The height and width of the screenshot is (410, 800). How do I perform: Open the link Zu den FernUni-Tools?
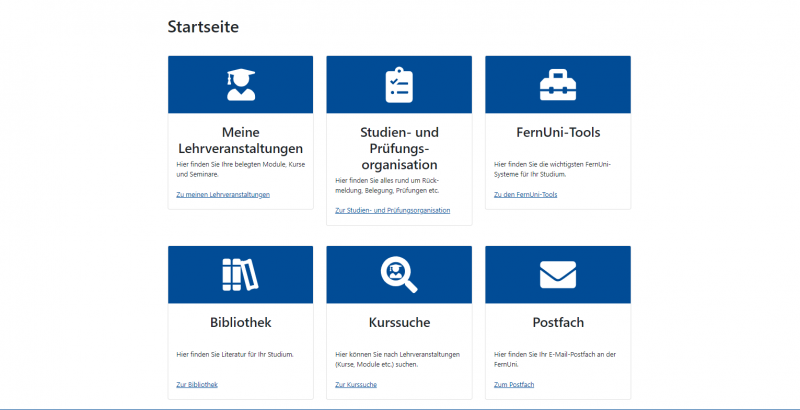526,194
